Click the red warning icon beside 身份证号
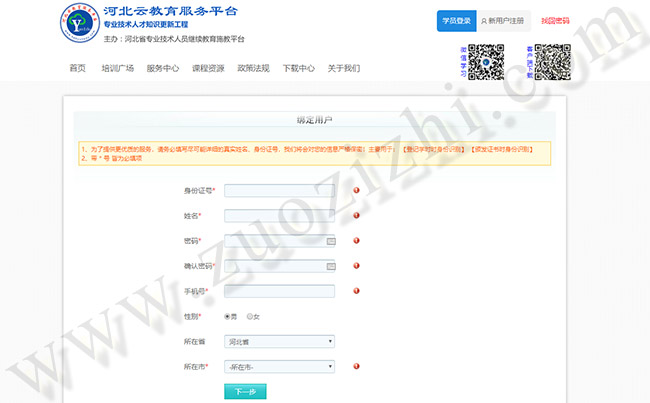Viewport: 650px width, 403px height. click(x=355, y=190)
